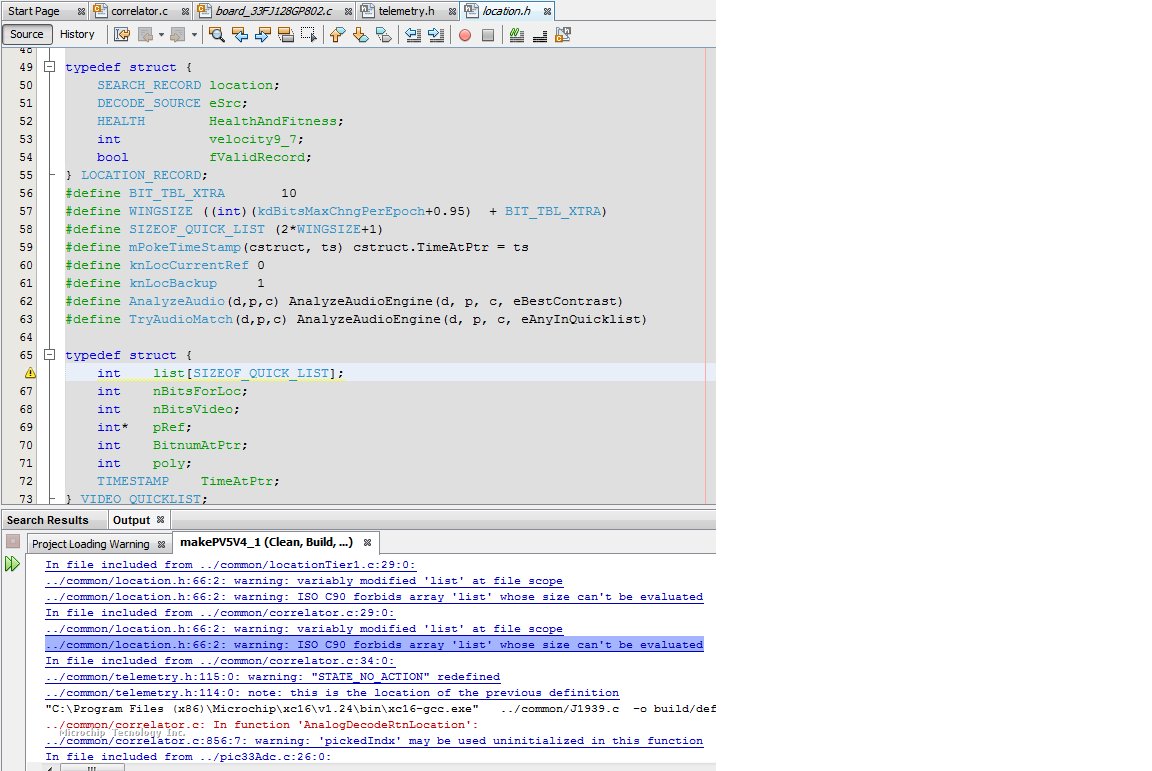Click the Last Edit location toolbar icon
Image resolution: width=1152 pixels, height=771 pixels.
pos(122,34)
